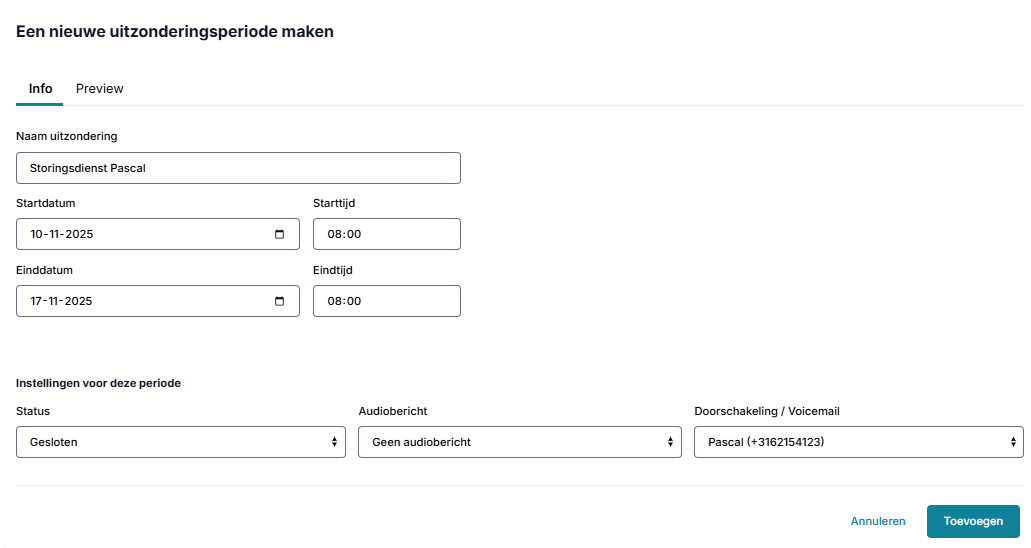Click the Annuleren link
1031x548 pixels.
pos(878,521)
